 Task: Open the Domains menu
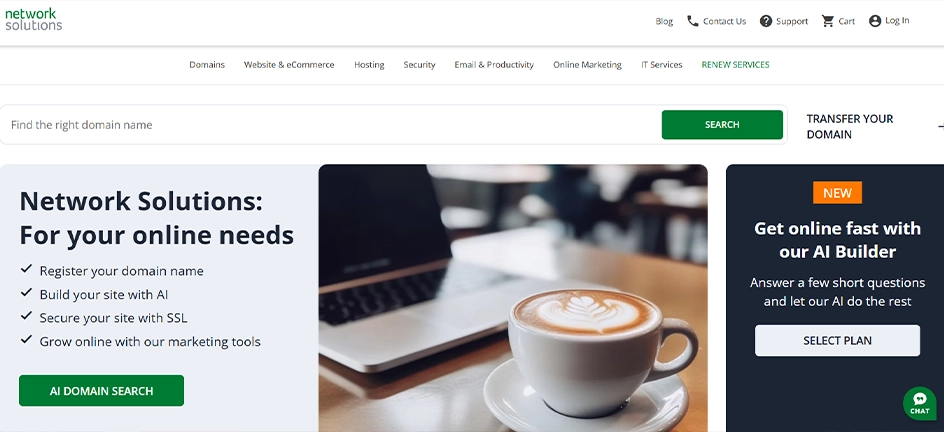click(207, 65)
